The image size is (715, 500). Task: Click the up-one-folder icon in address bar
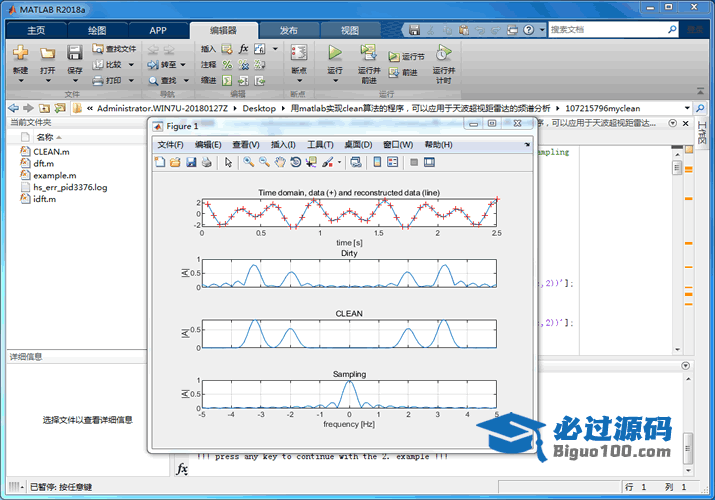point(44,108)
